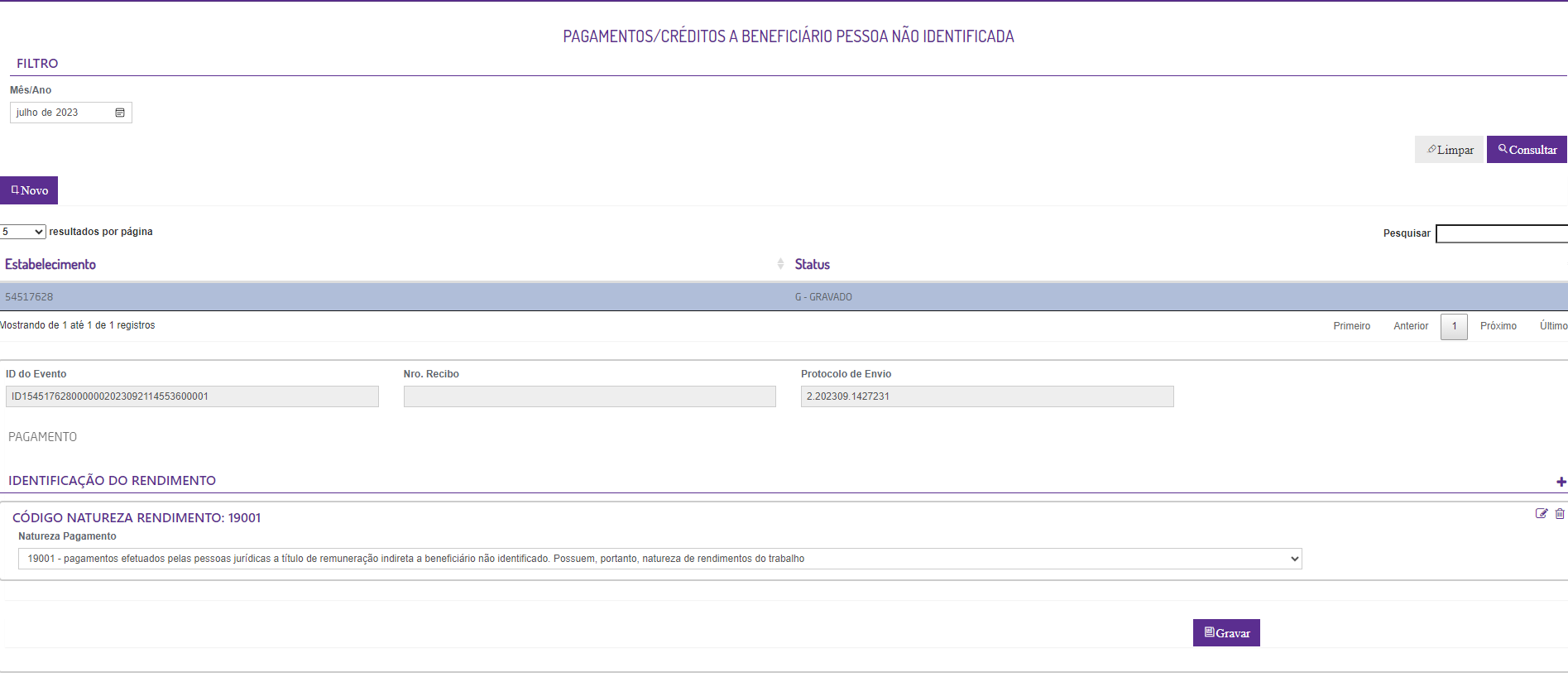Click the Mês/Ano date field

(x=71, y=113)
